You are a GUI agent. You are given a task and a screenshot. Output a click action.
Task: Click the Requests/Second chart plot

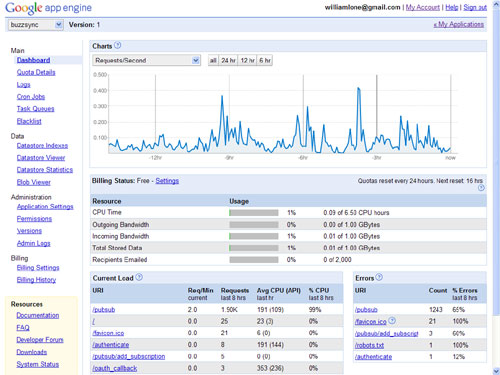(280, 114)
